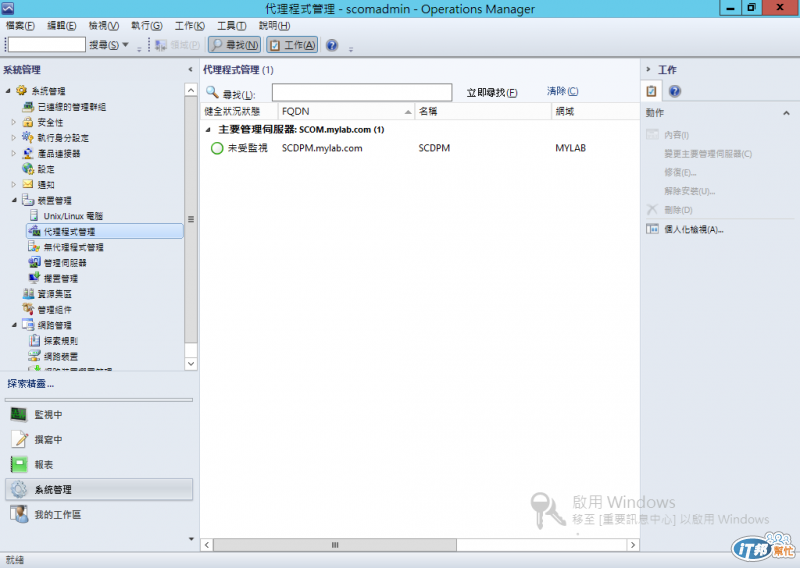Open the 安全性 lock node

coord(50,122)
